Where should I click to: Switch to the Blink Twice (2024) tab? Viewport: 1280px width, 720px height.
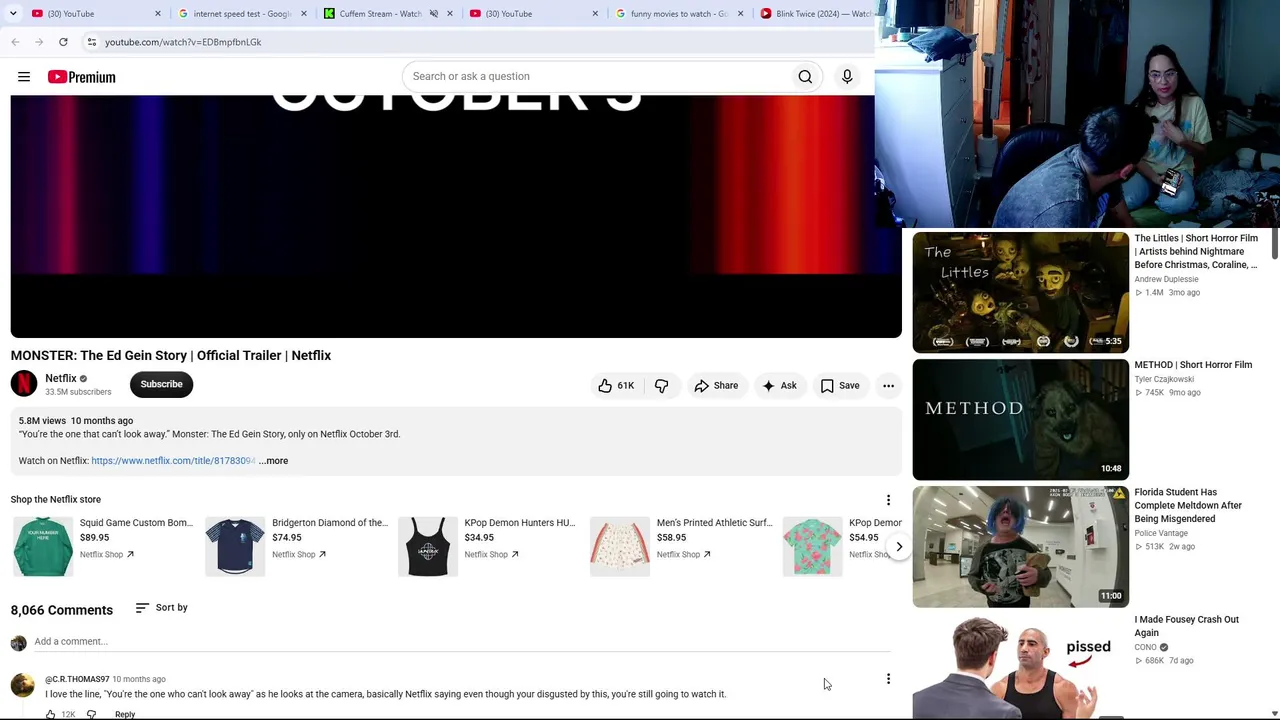[x=815, y=14]
